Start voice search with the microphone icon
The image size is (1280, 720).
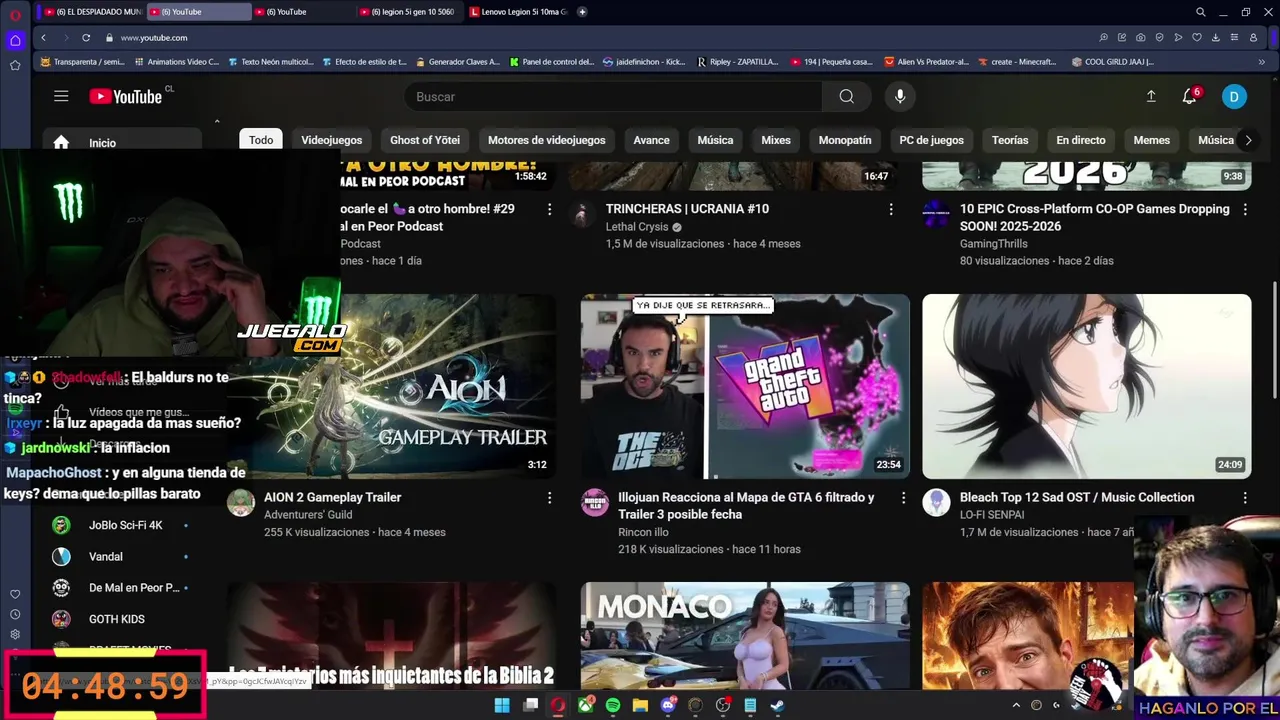pos(900,96)
